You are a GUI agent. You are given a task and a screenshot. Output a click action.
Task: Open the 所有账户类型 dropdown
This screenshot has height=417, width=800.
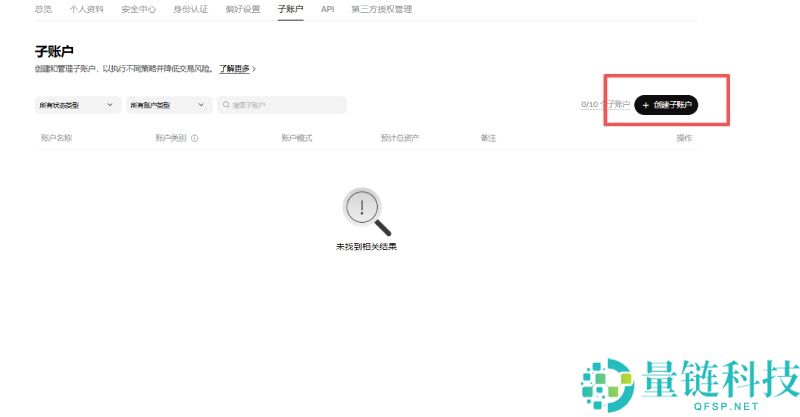coord(169,105)
